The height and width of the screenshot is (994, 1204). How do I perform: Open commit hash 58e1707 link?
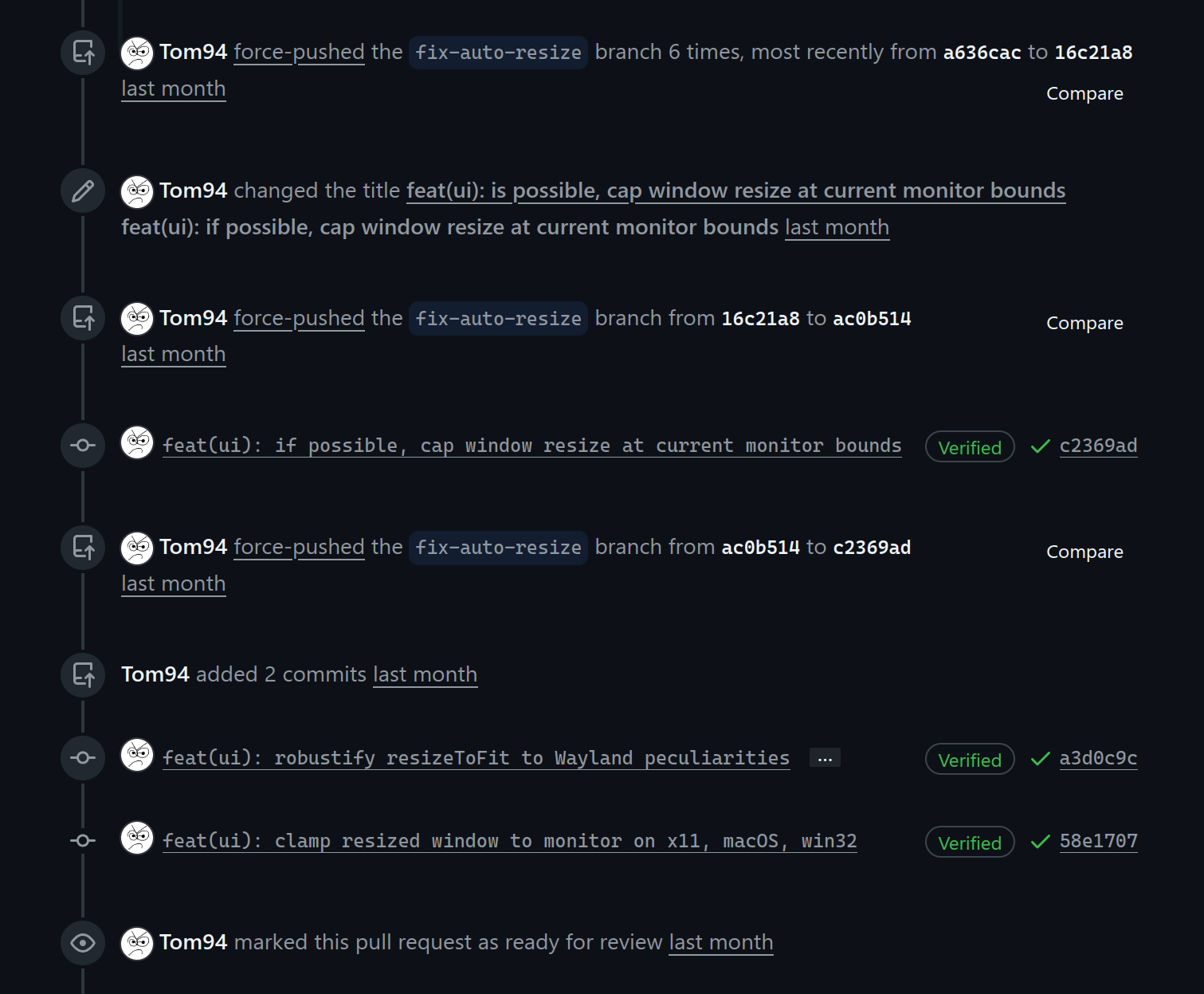pos(1098,842)
